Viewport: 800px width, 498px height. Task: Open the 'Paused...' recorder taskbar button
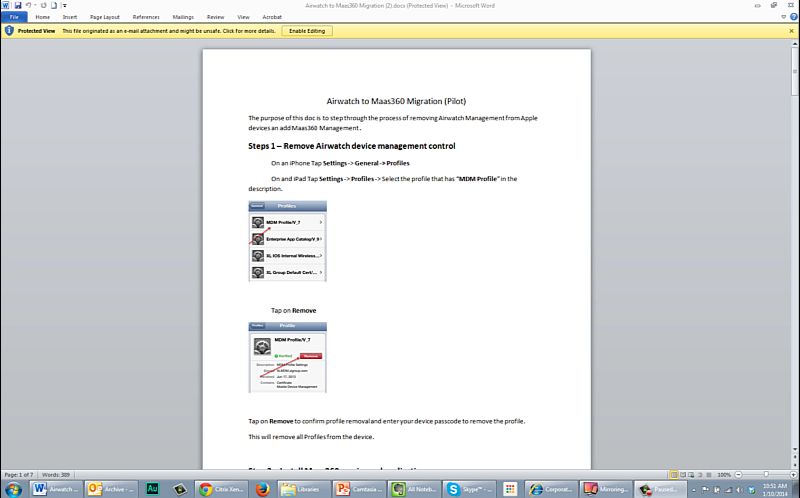click(x=661, y=489)
